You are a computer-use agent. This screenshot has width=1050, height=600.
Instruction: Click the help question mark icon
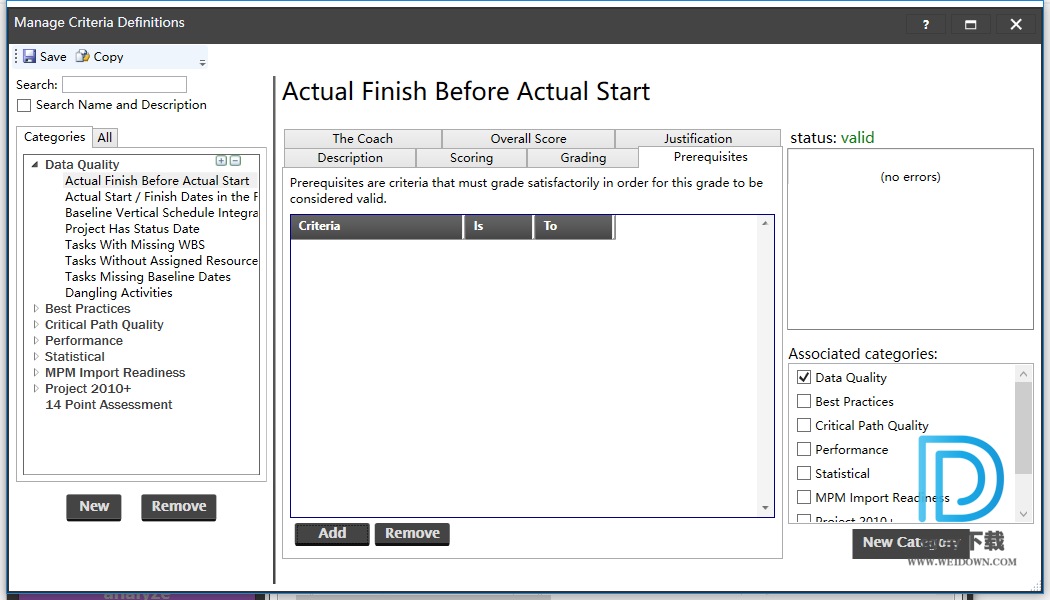click(926, 25)
